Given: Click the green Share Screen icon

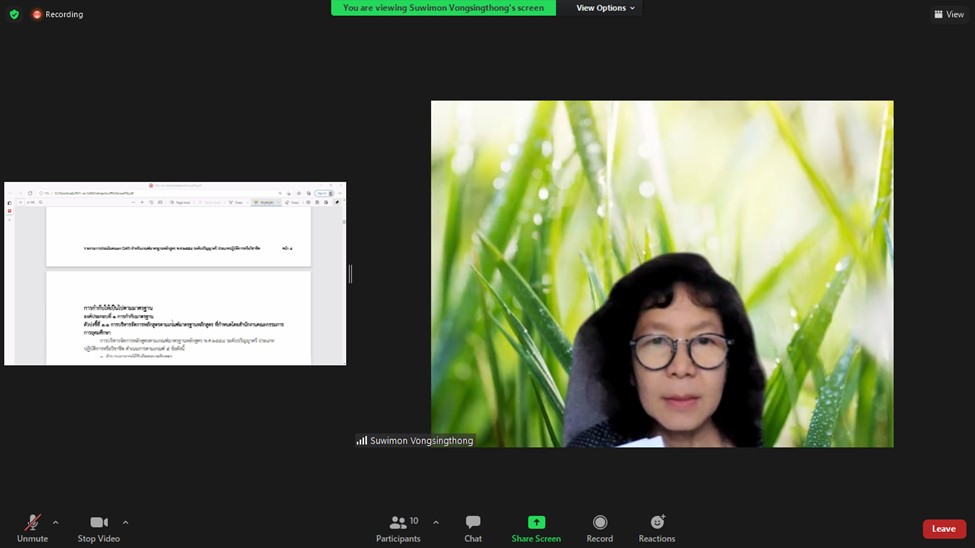Looking at the screenshot, I should pos(536,522).
